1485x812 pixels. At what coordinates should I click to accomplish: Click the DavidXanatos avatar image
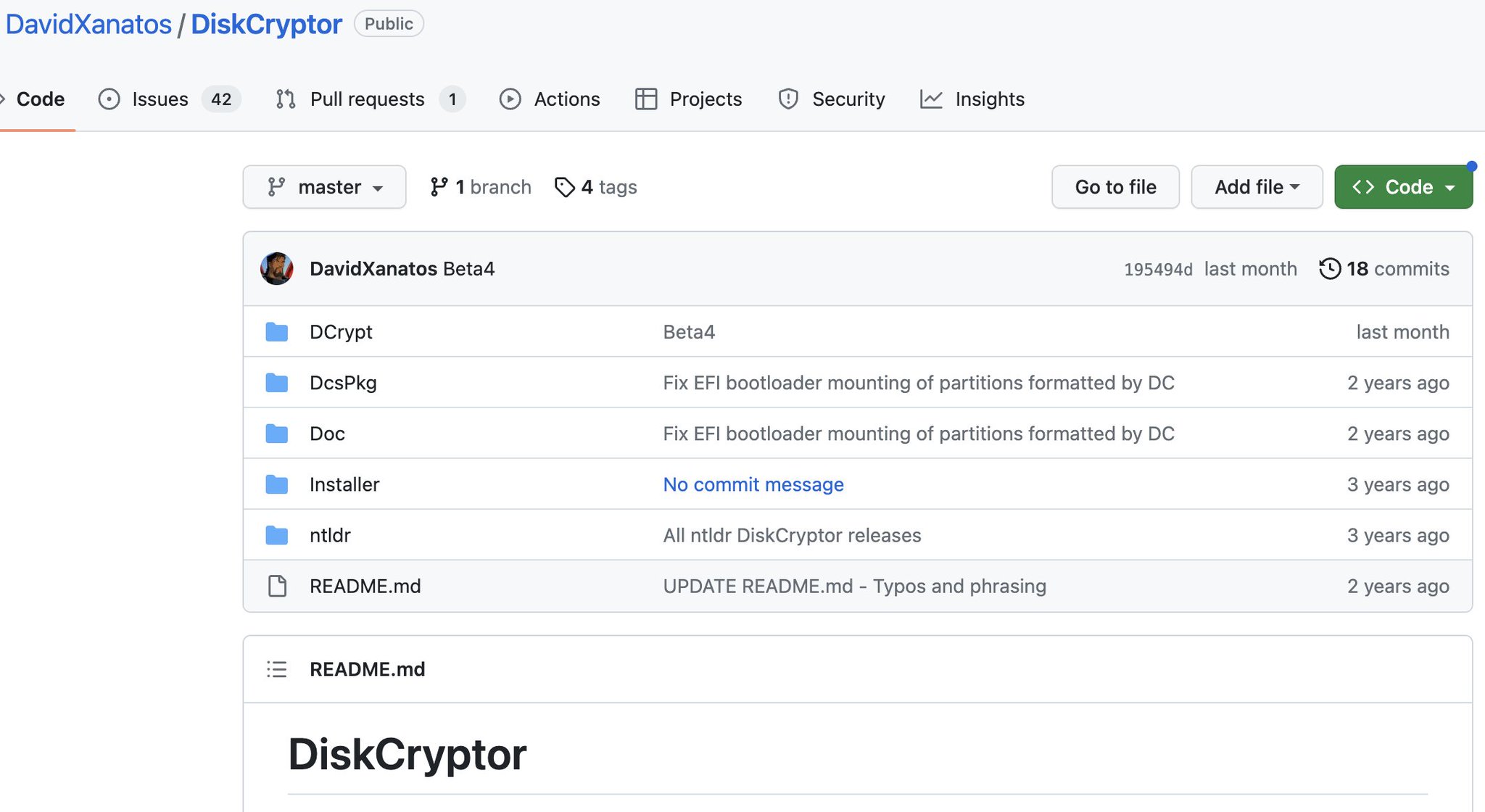tap(276, 269)
